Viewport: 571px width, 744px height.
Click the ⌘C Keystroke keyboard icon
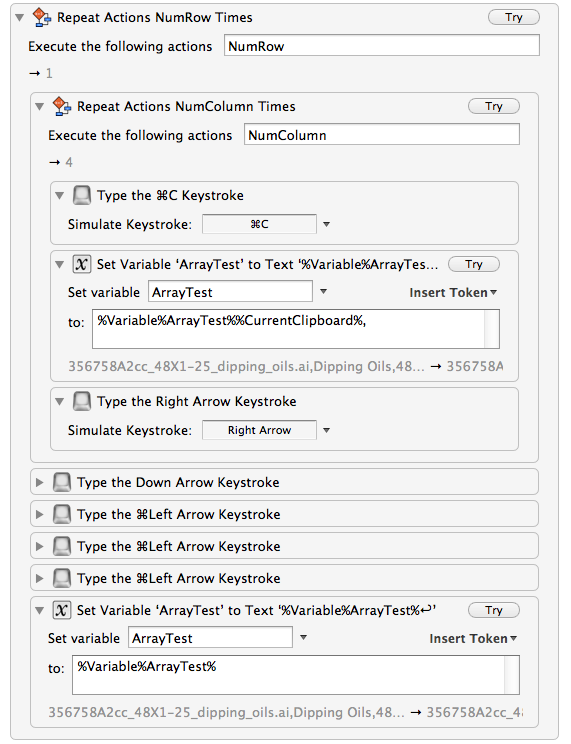82,195
